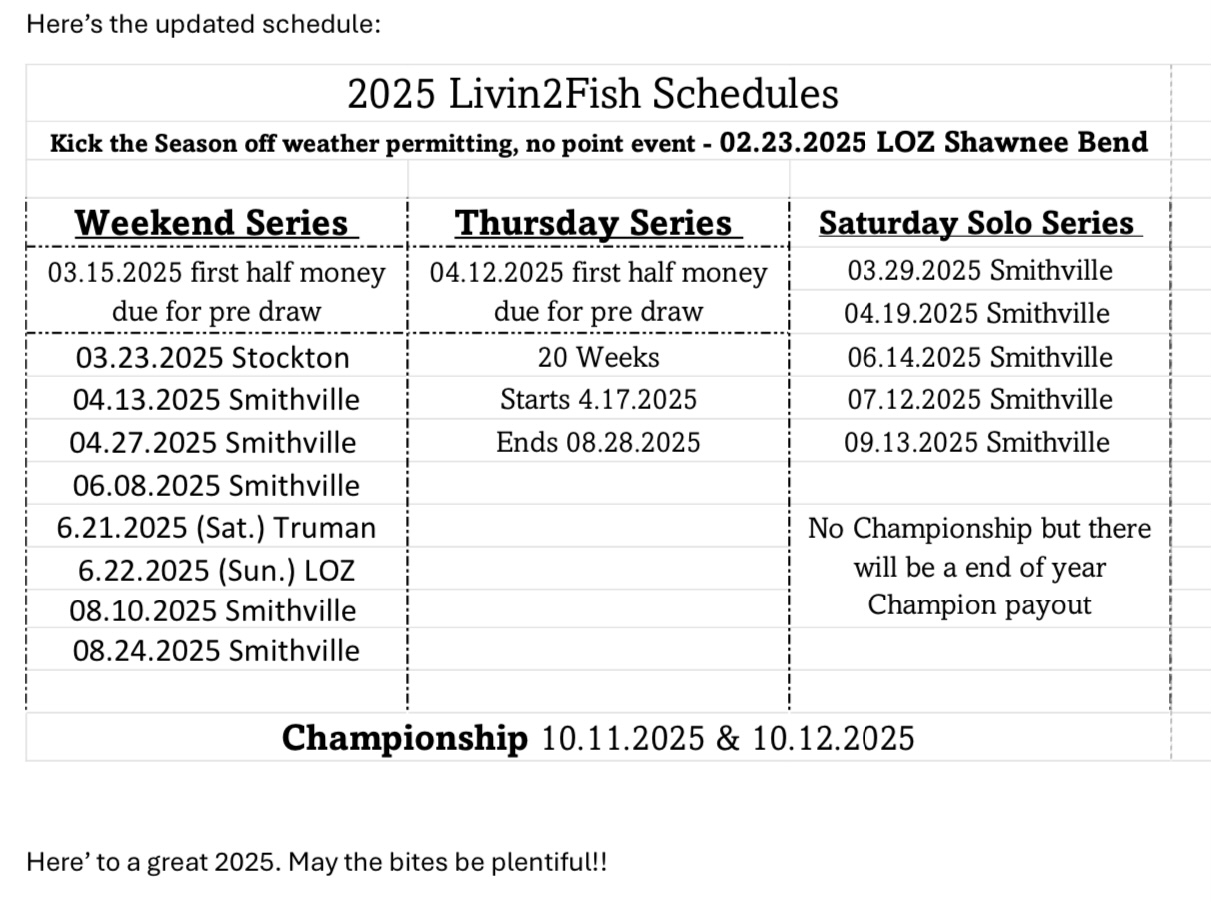Select the 6.22.2025 (Sun.) LOZ row
Viewport: 1211px width, 902px height.
click(216, 571)
